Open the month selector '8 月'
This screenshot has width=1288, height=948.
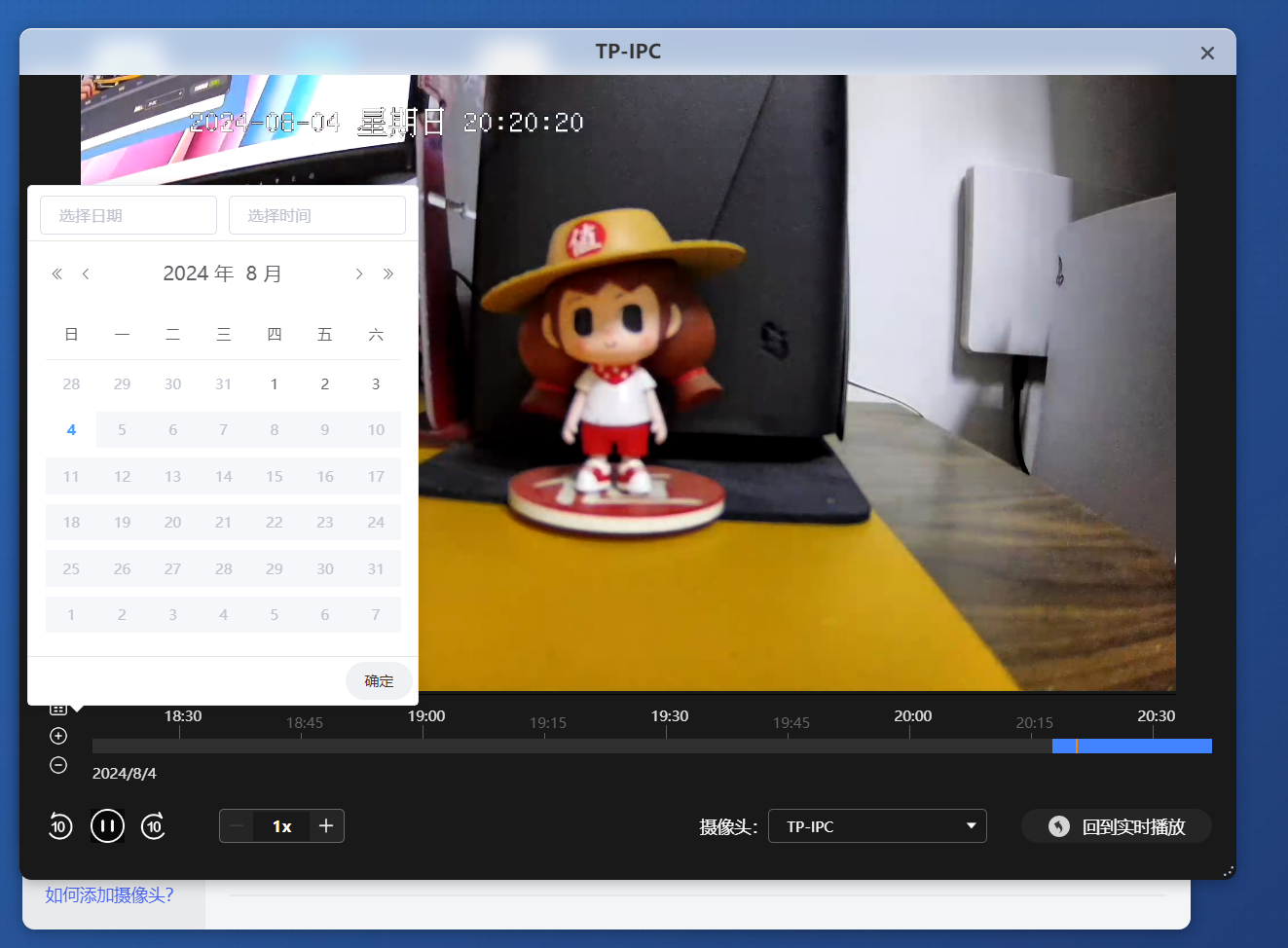point(263,273)
